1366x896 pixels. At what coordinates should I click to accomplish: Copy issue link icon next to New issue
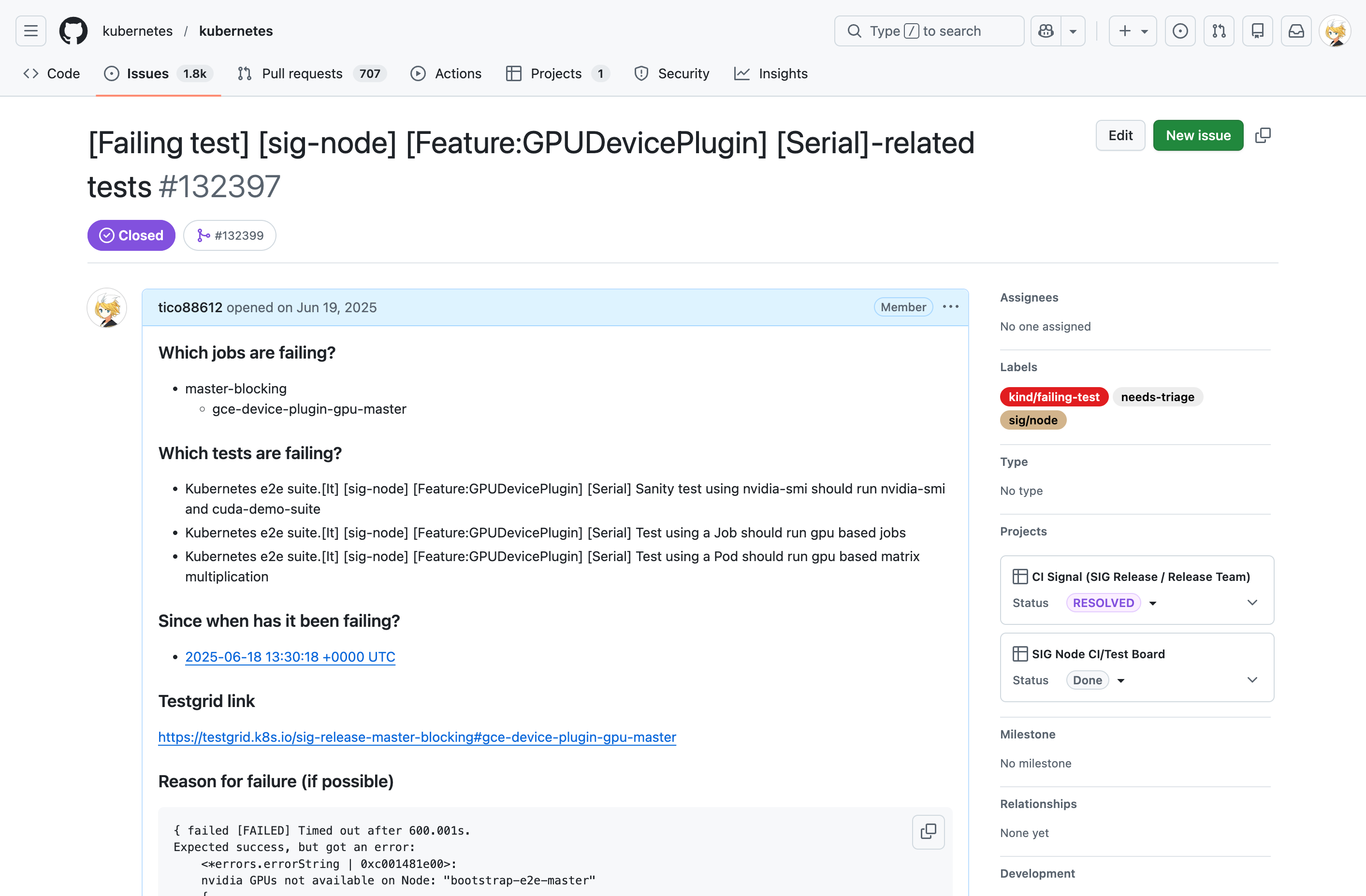pyautogui.click(x=1263, y=135)
